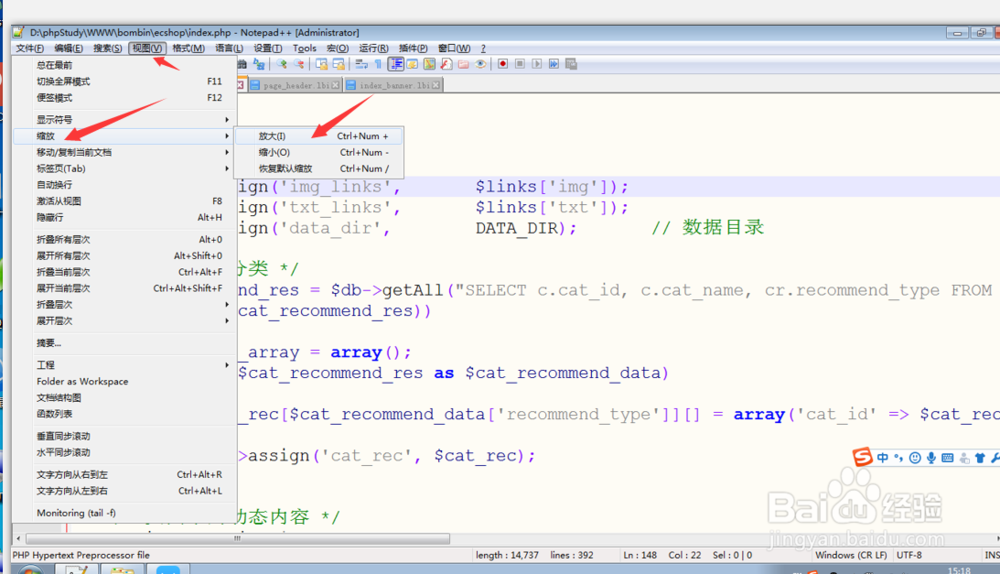The image size is (1000, 574).
Task: Expand the 工程 project submenu
Action: coord(125,365)
